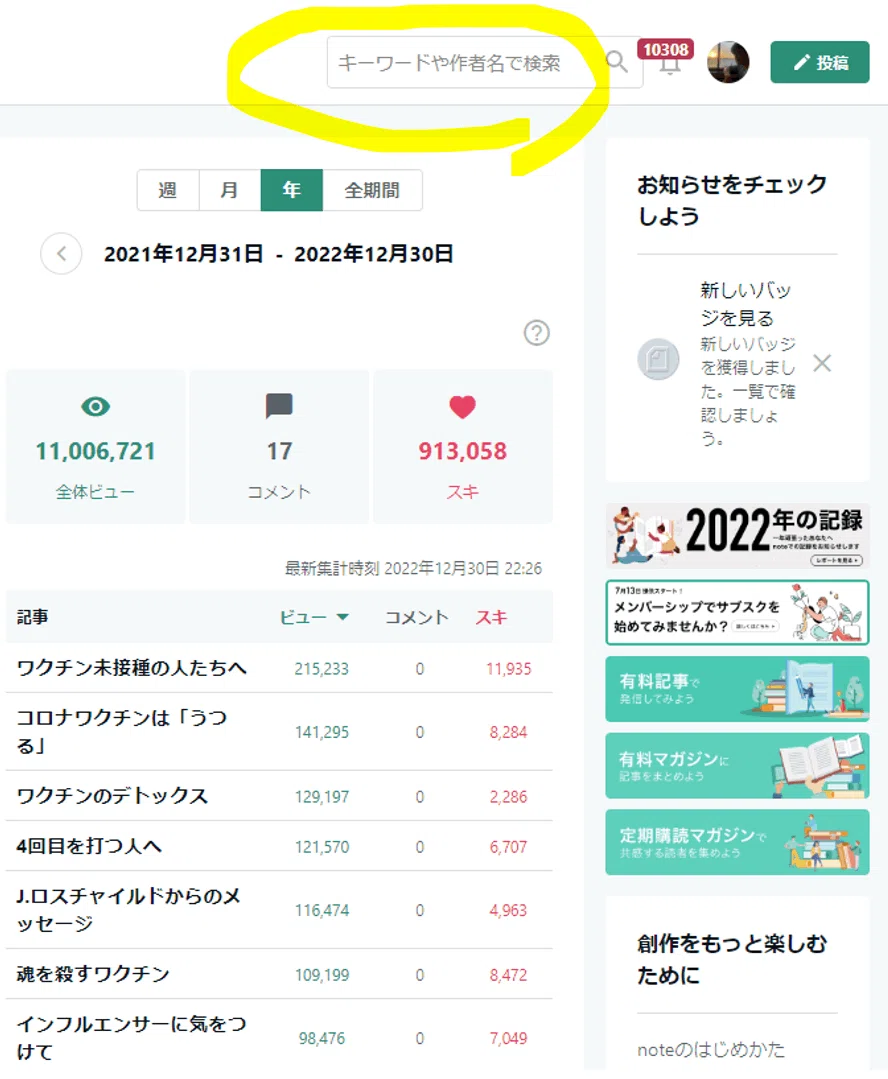Click view count 121,570
Viewport: 888px width, 1079px height.
[x=321, y=847]
